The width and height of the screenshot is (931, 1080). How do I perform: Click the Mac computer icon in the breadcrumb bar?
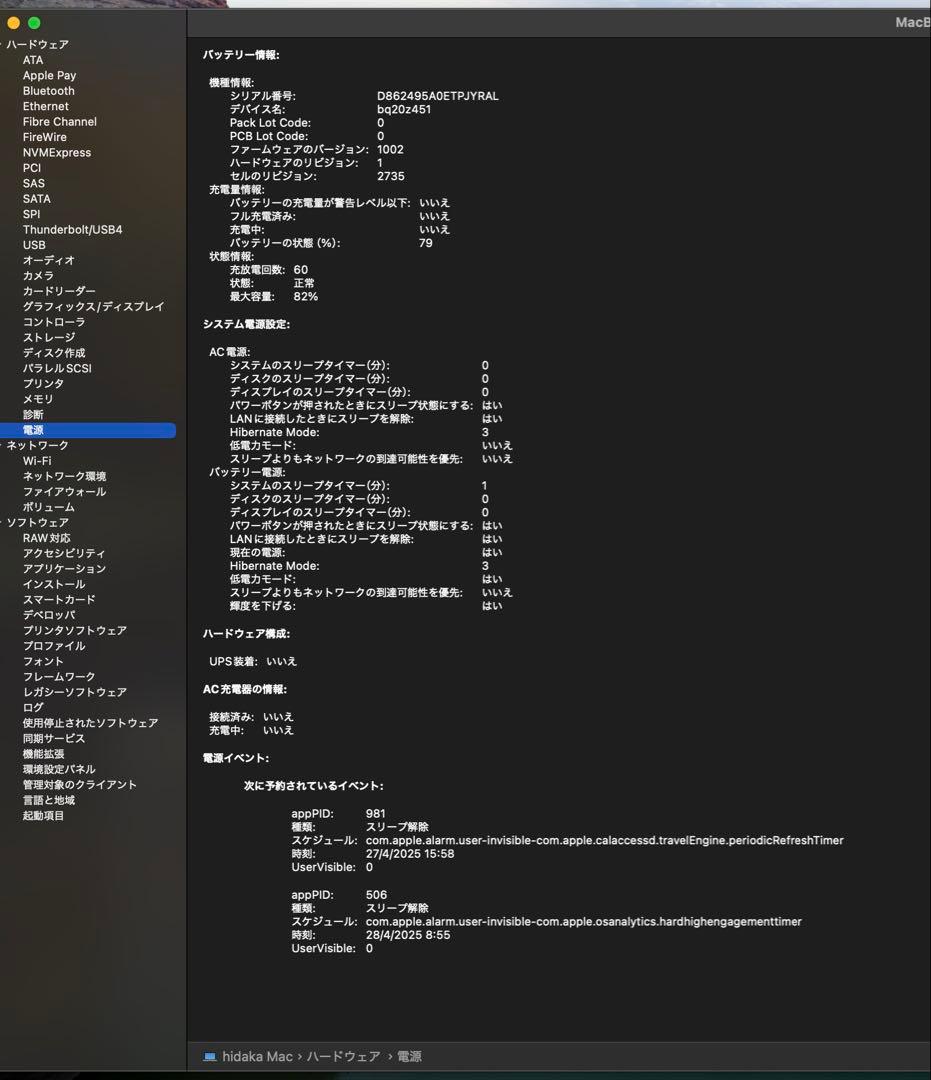208,1056
